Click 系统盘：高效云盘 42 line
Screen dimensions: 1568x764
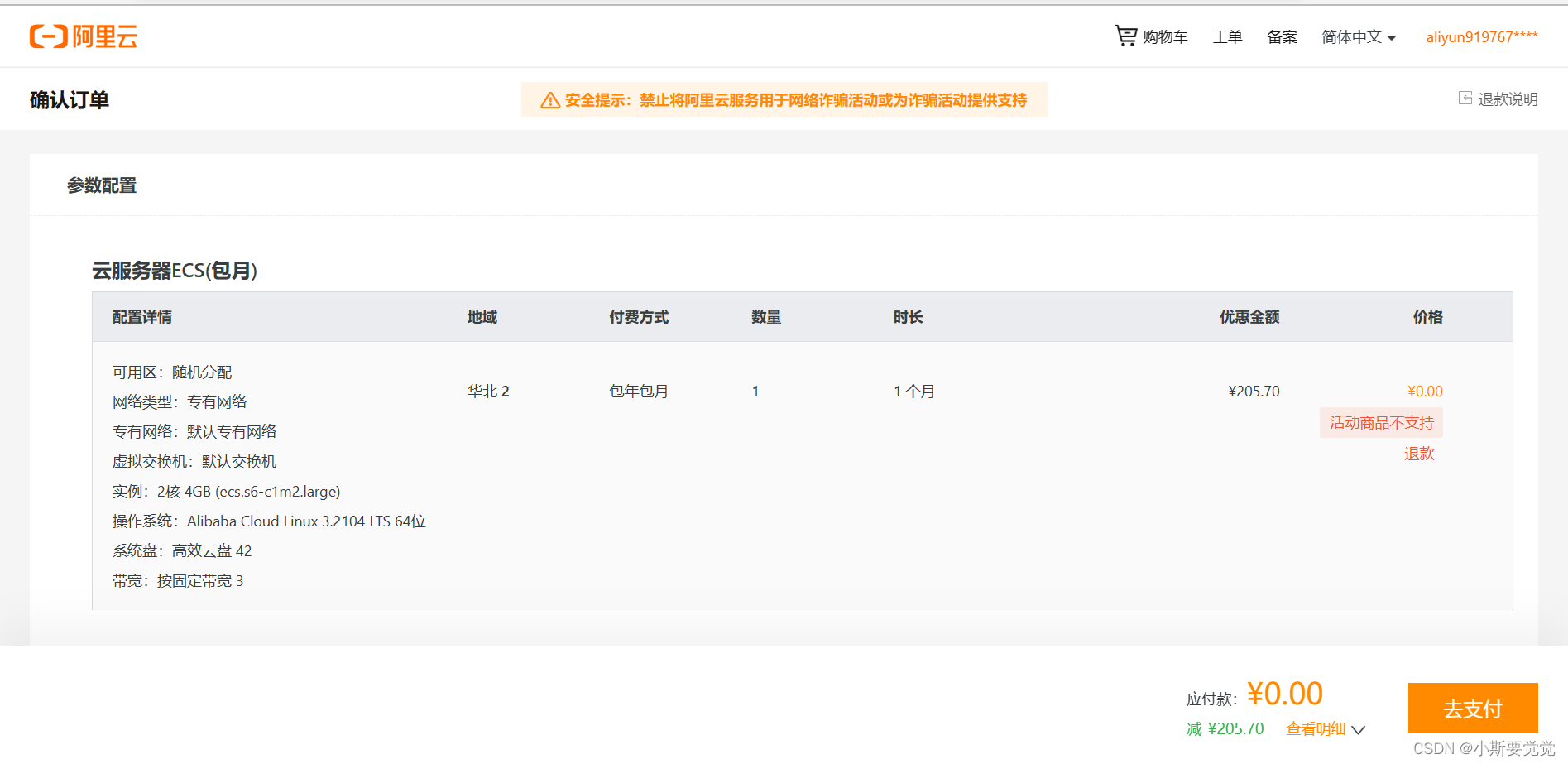point(182,551)
